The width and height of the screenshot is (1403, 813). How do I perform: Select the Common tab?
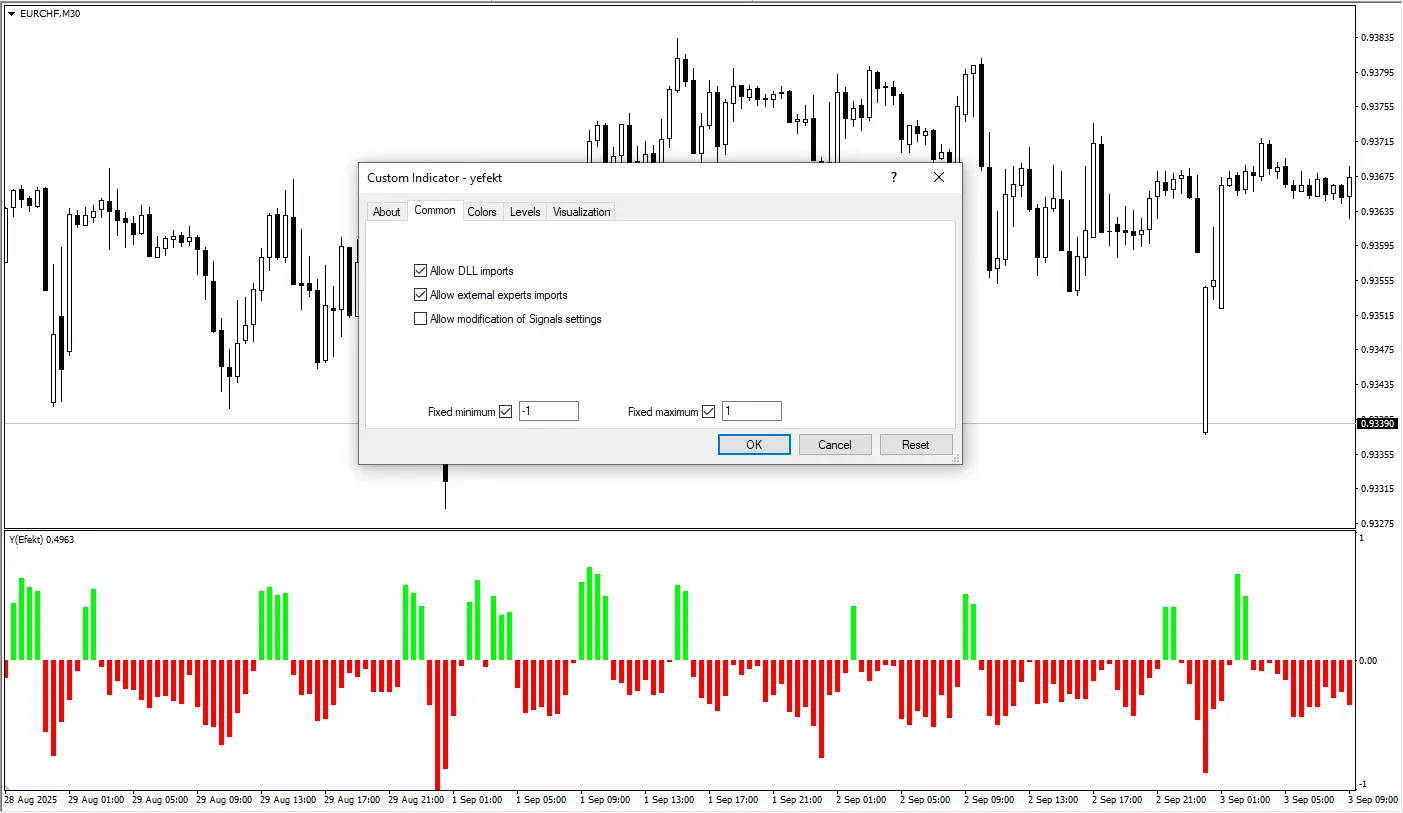click(435, 210)
